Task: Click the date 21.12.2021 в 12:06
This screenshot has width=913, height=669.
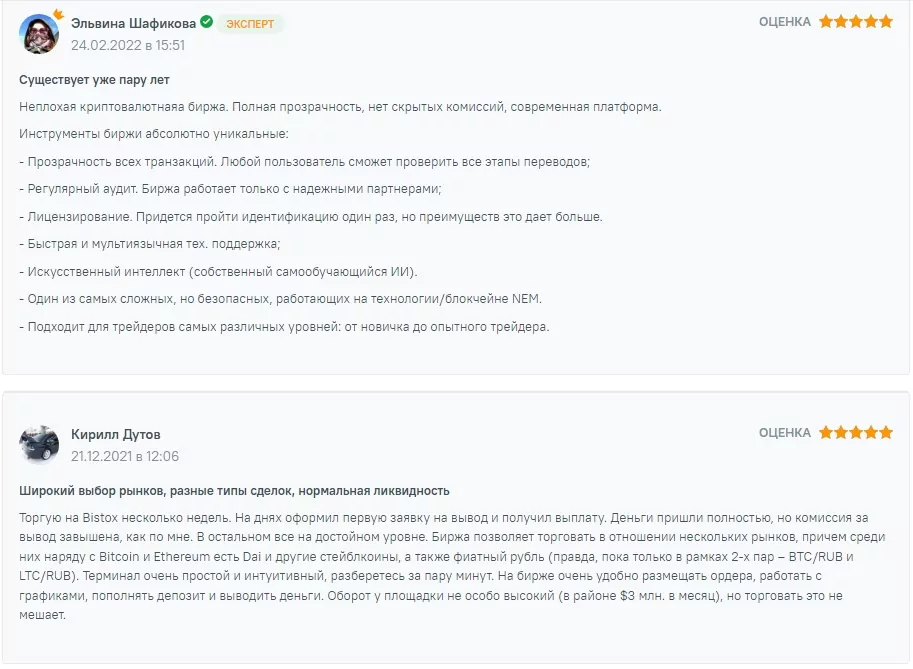Action: 124,456
